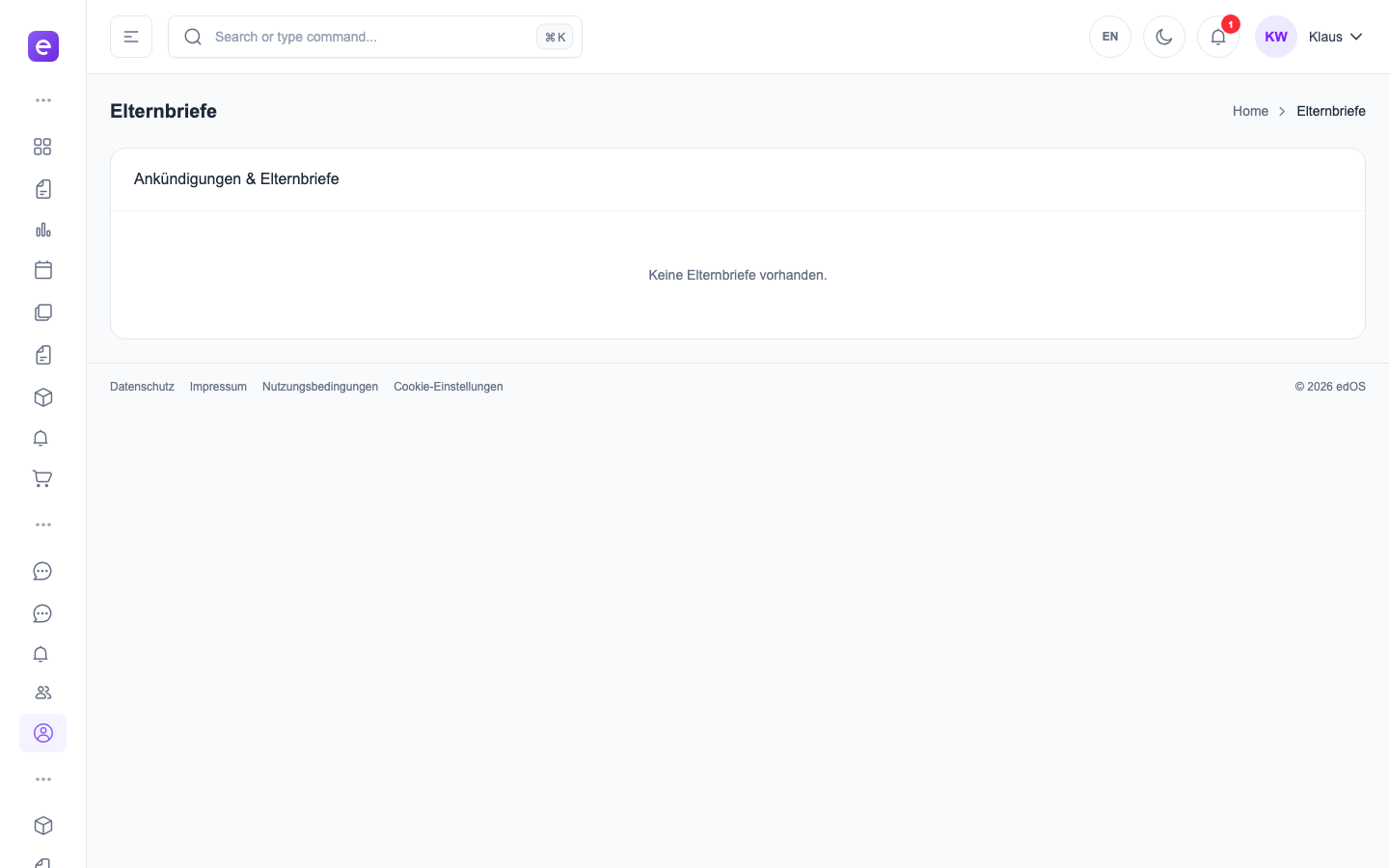
Task: Open the dashboard grid icon in sidebar
Action: [42, 147]
